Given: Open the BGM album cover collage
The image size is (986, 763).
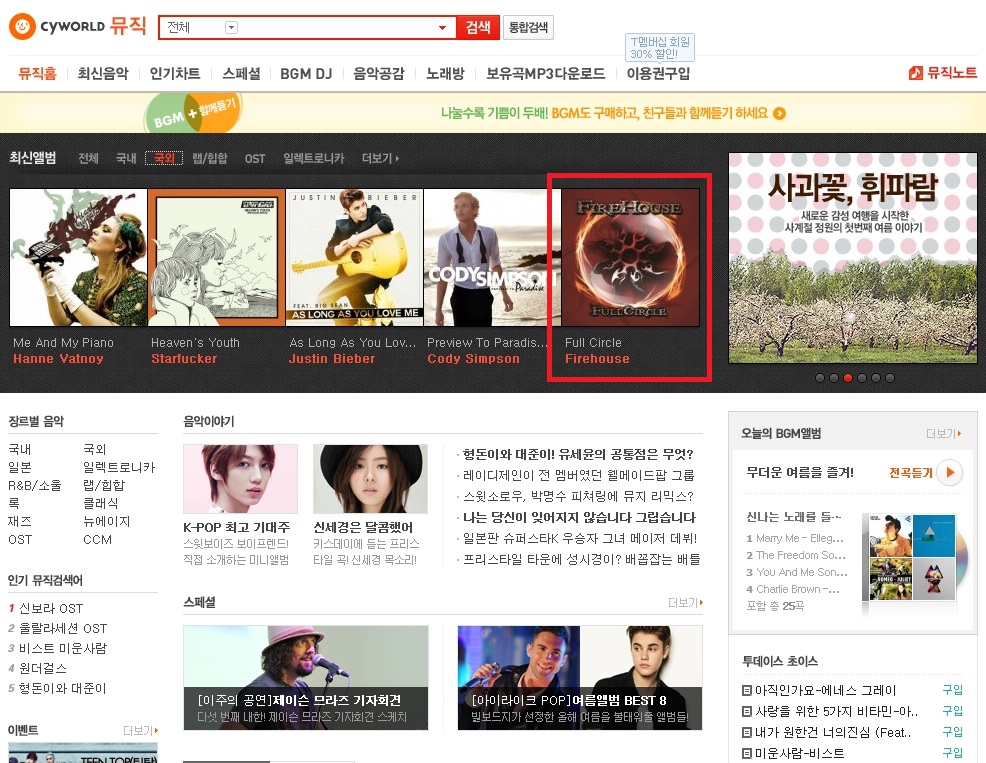Looking at the screenshot, I should 913,557.
